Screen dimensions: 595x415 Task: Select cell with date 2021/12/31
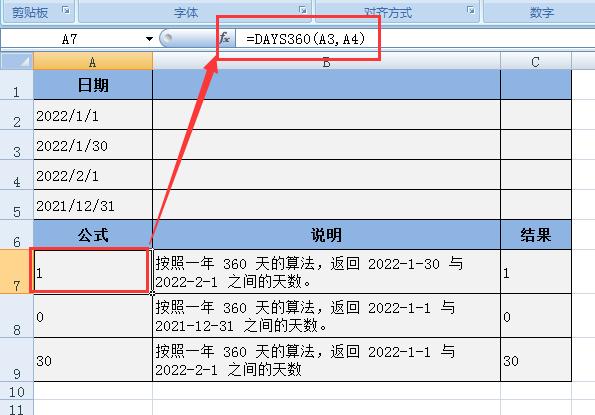93,205
